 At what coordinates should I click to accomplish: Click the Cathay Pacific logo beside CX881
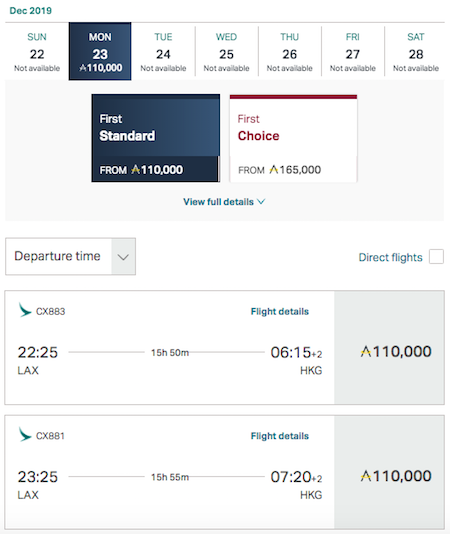25,435
